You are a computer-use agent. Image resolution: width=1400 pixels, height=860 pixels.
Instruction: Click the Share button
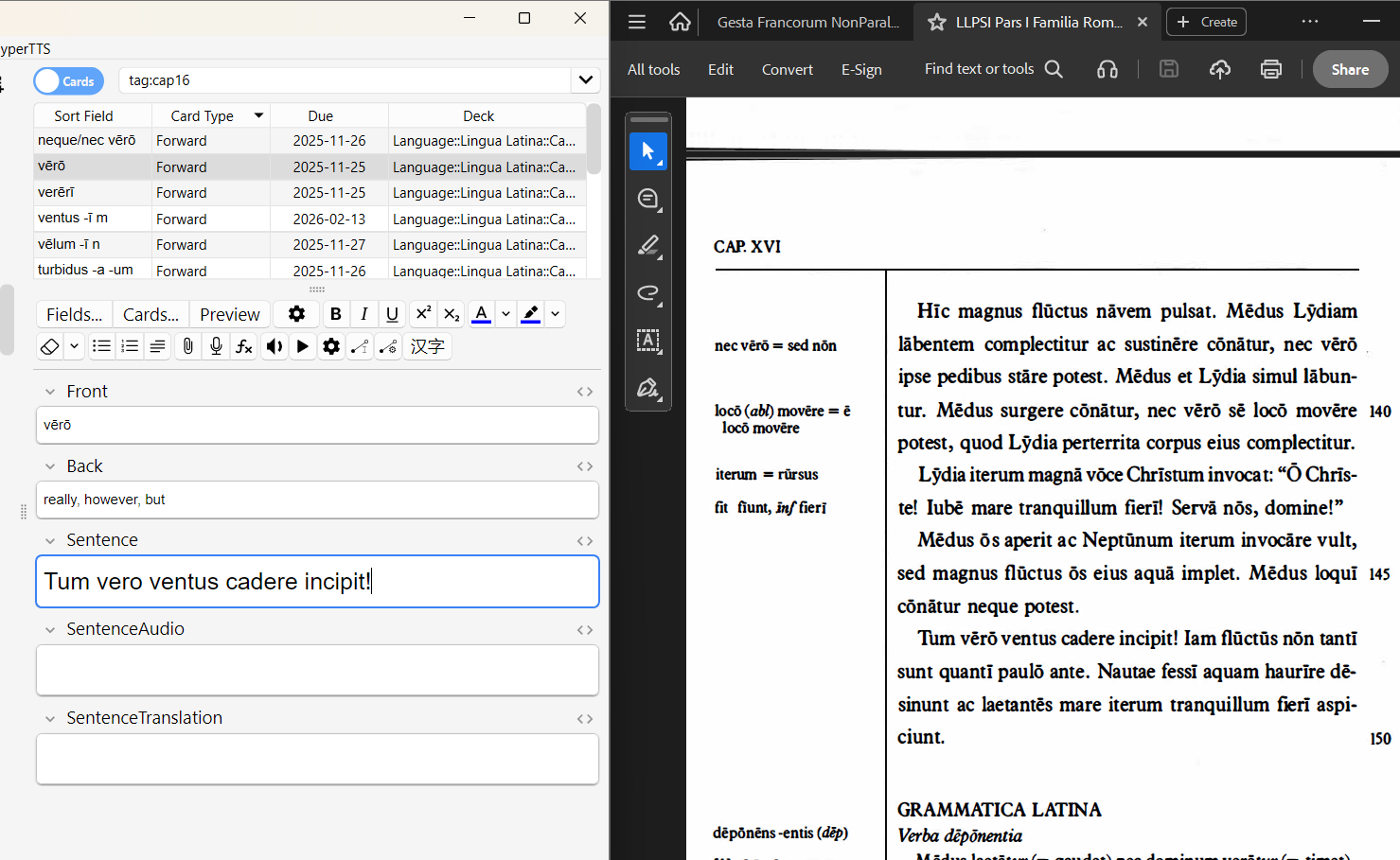click(x=1349, y=69)
